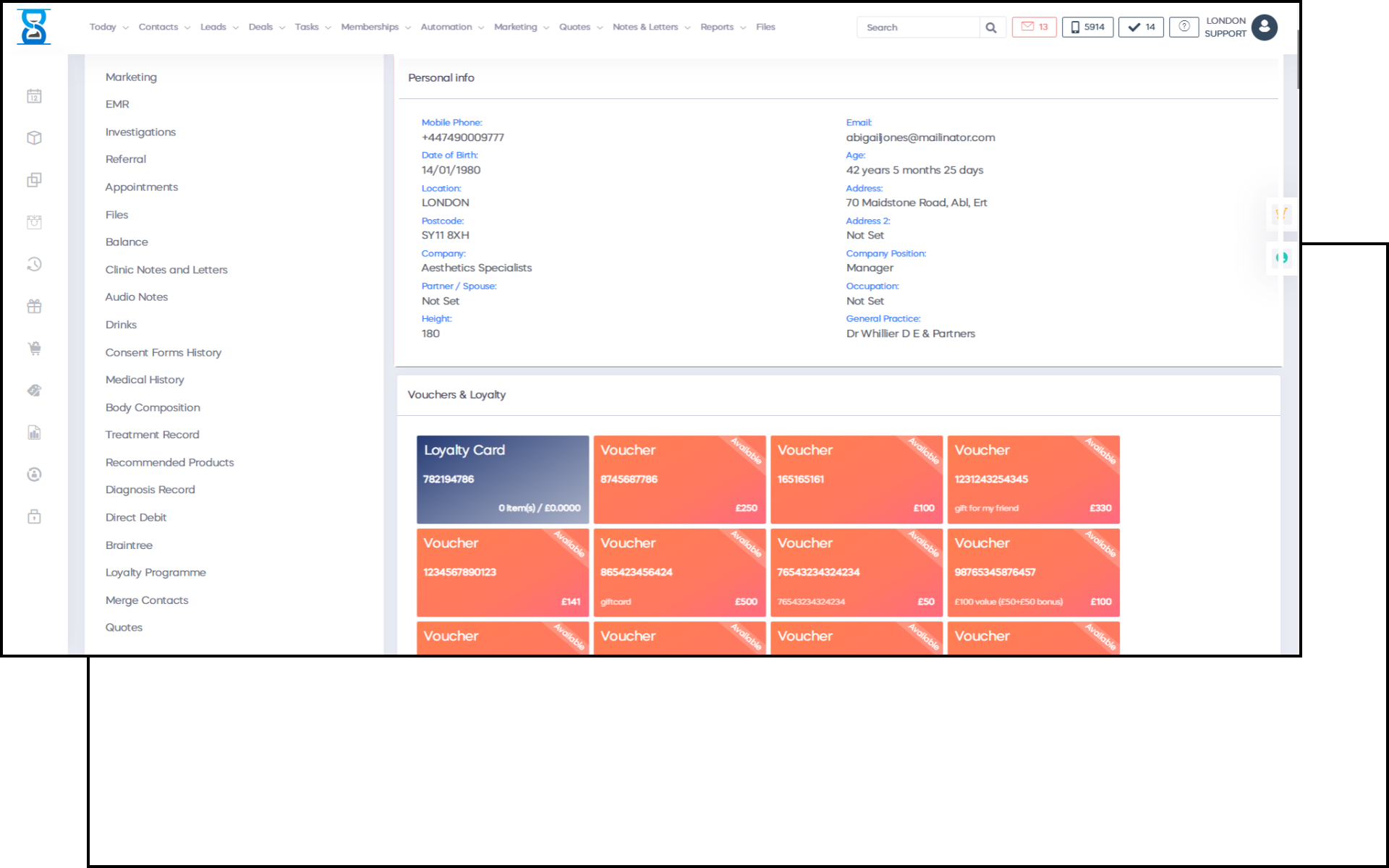Open the envelope messages counter showing 13
The height and width of the screenshot is (868, 1389).
[1034, 27]
